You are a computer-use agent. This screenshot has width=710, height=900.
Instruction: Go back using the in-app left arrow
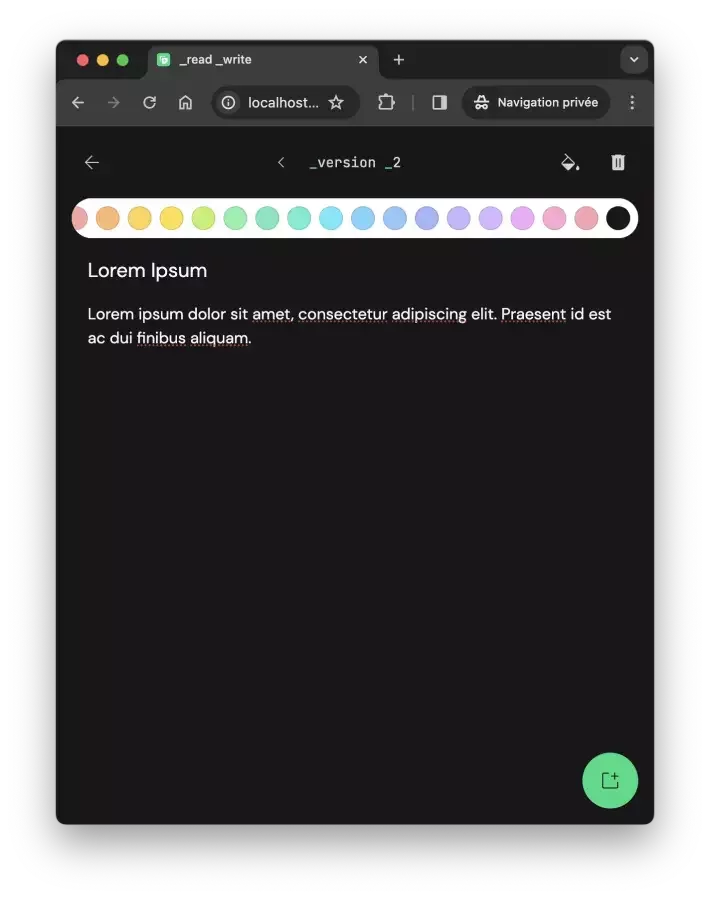tap(92, 162)
